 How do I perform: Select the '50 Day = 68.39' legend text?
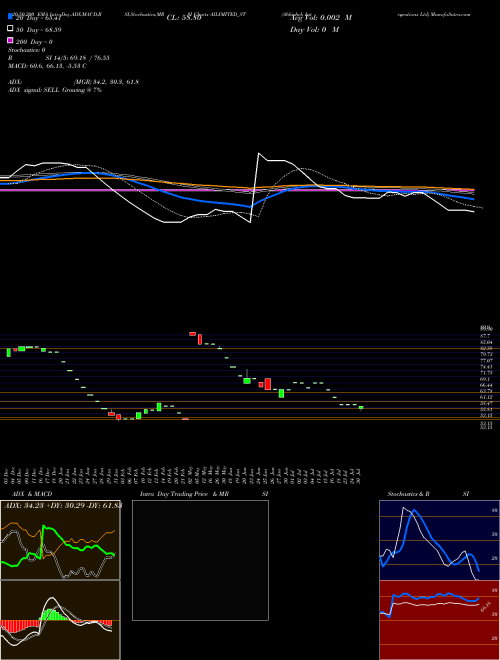(38, 30)
